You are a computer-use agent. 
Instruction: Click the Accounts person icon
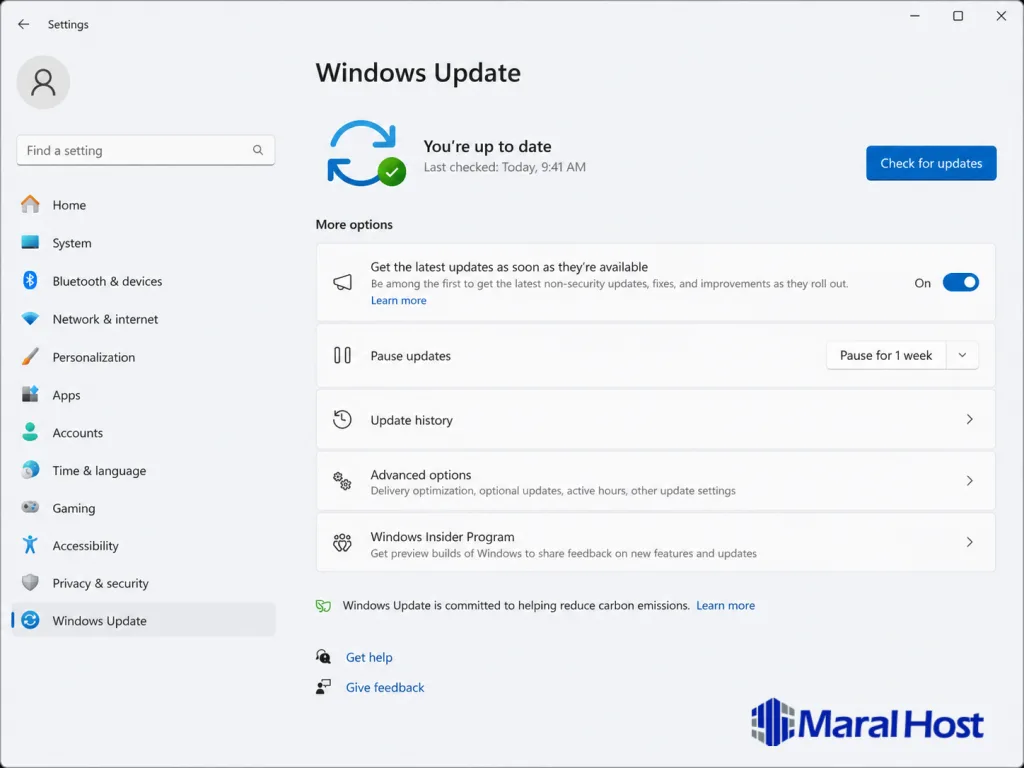(x=30, y=432)
